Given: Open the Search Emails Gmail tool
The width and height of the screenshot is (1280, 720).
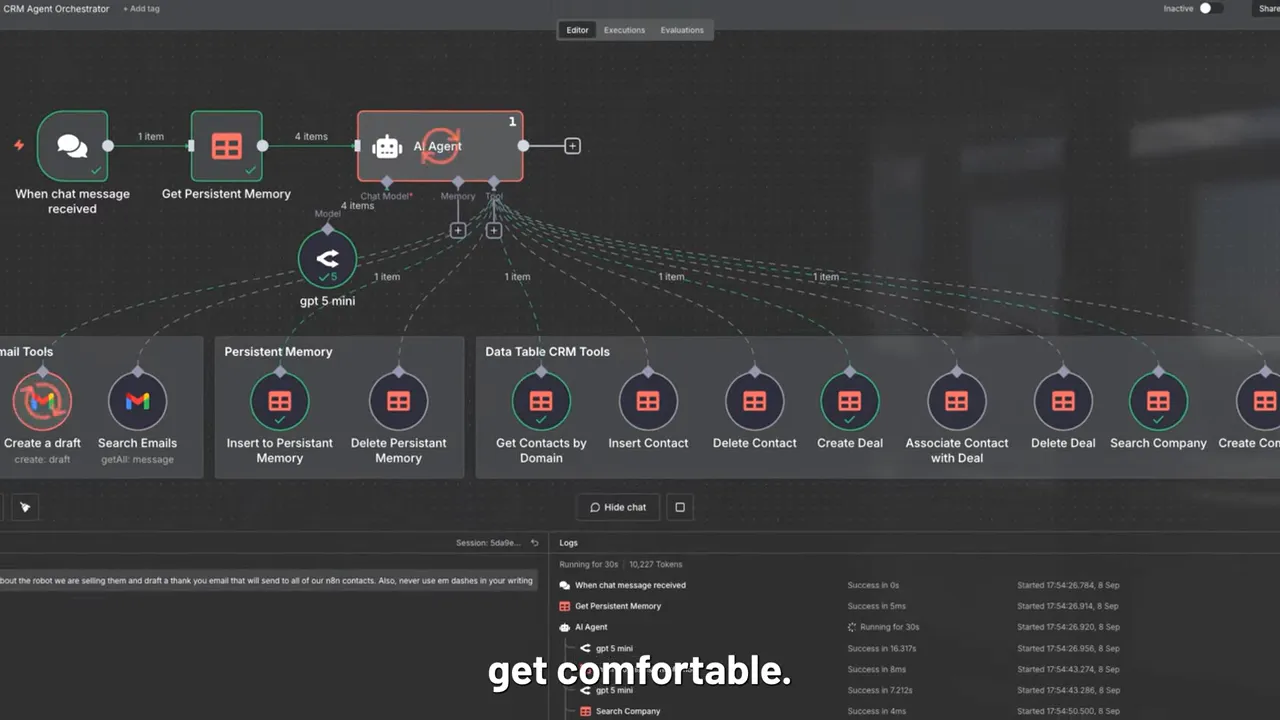Looking at the screenshot, I should click(x=137, y=400).
